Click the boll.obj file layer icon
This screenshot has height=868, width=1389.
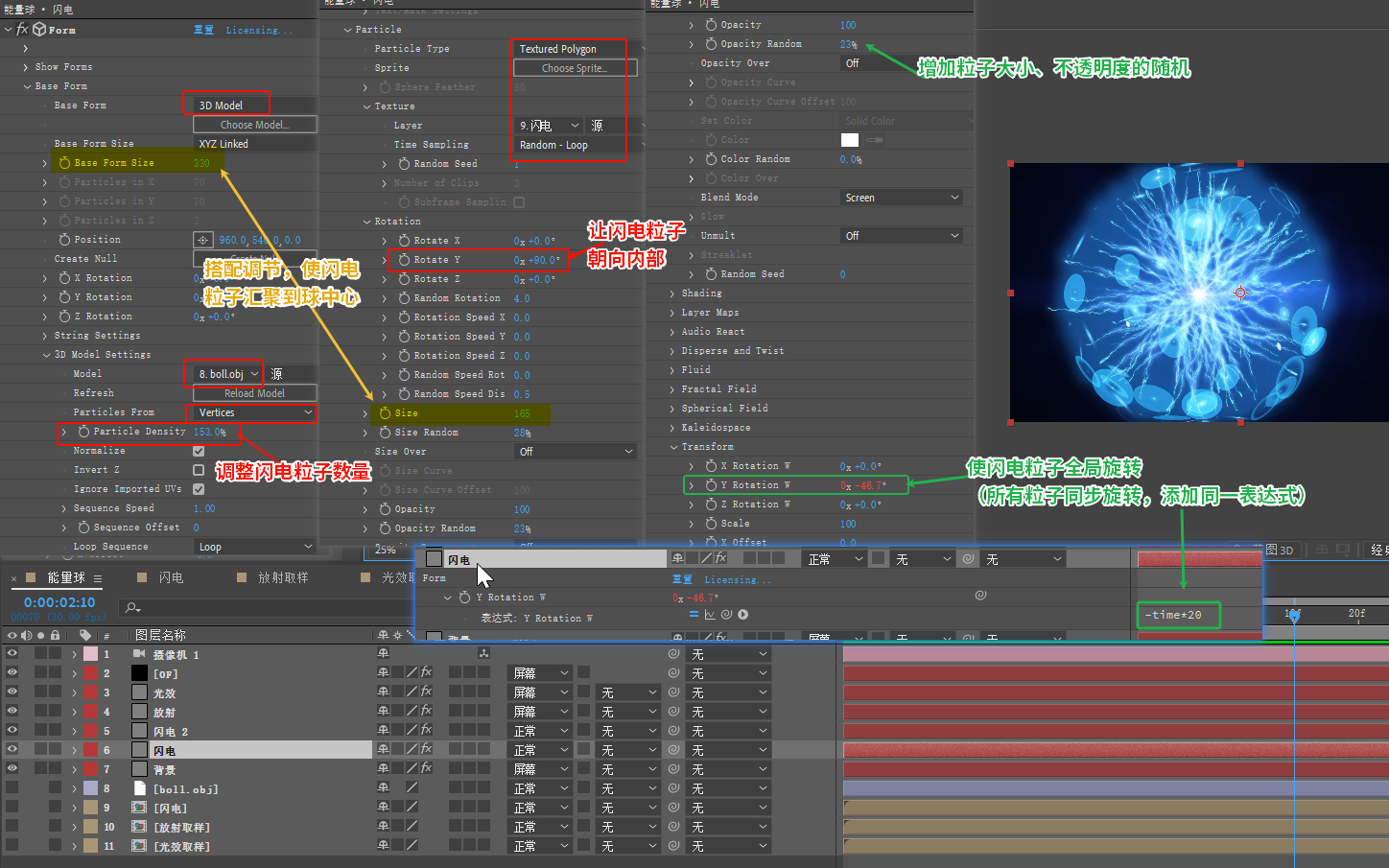coord(139,788)
